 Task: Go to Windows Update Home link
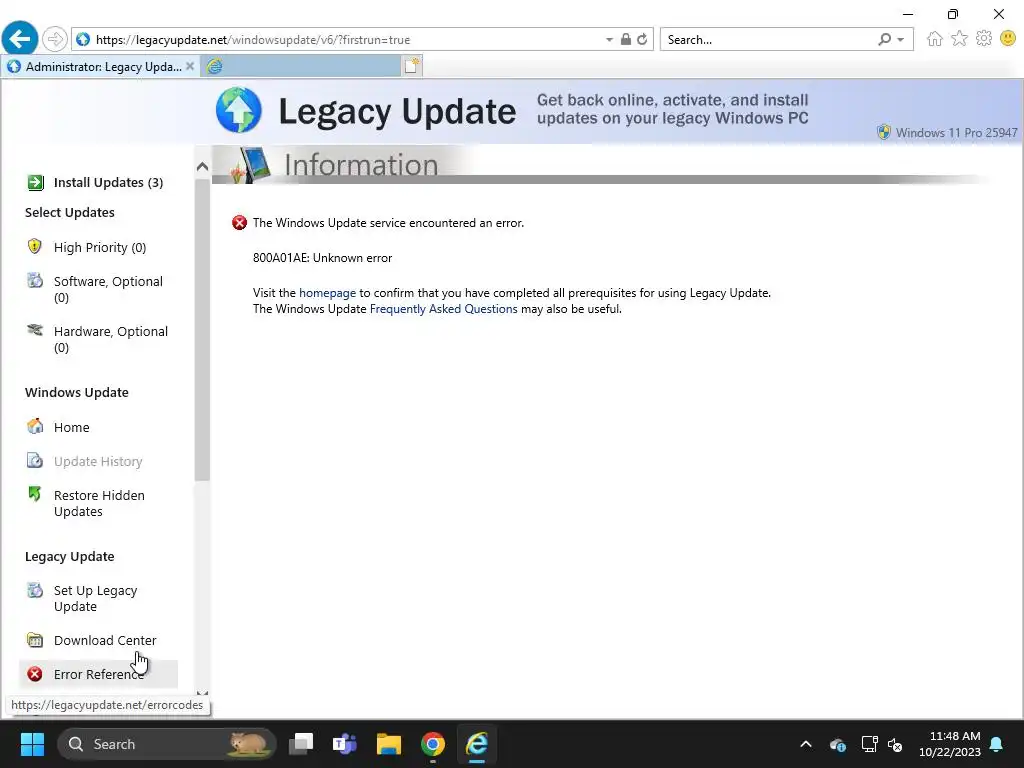[x=72, y=428]
